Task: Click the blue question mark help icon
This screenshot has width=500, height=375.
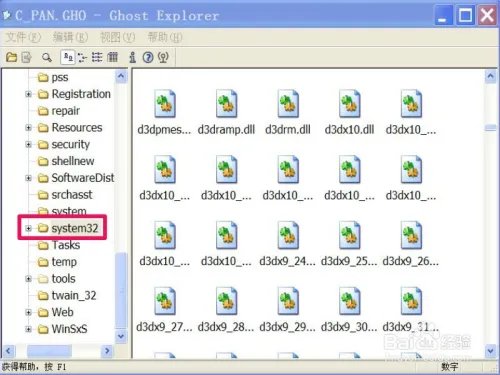Action: click(148, 57)
